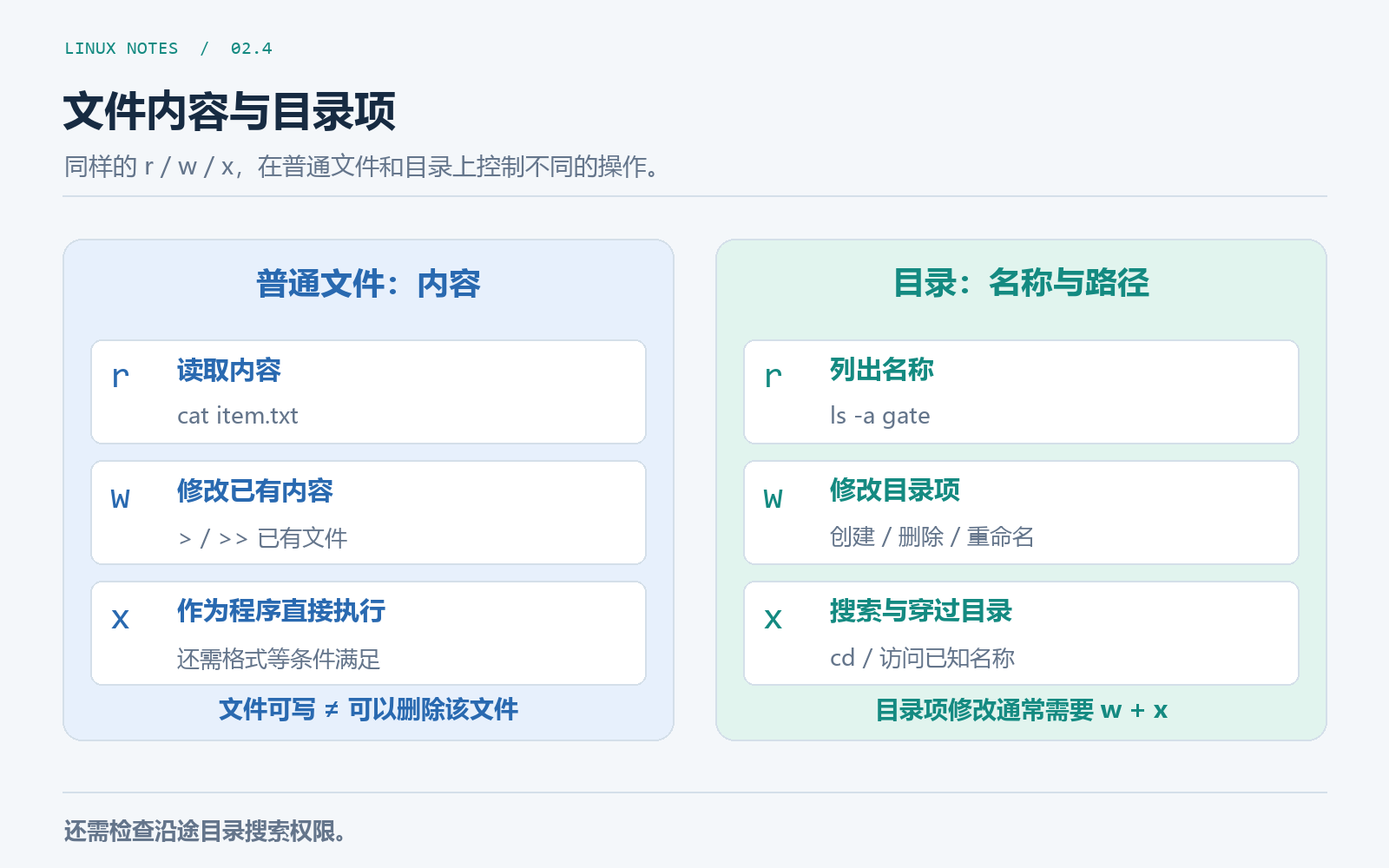Select the text 作为程序直接执行

[x=281, y=611]
